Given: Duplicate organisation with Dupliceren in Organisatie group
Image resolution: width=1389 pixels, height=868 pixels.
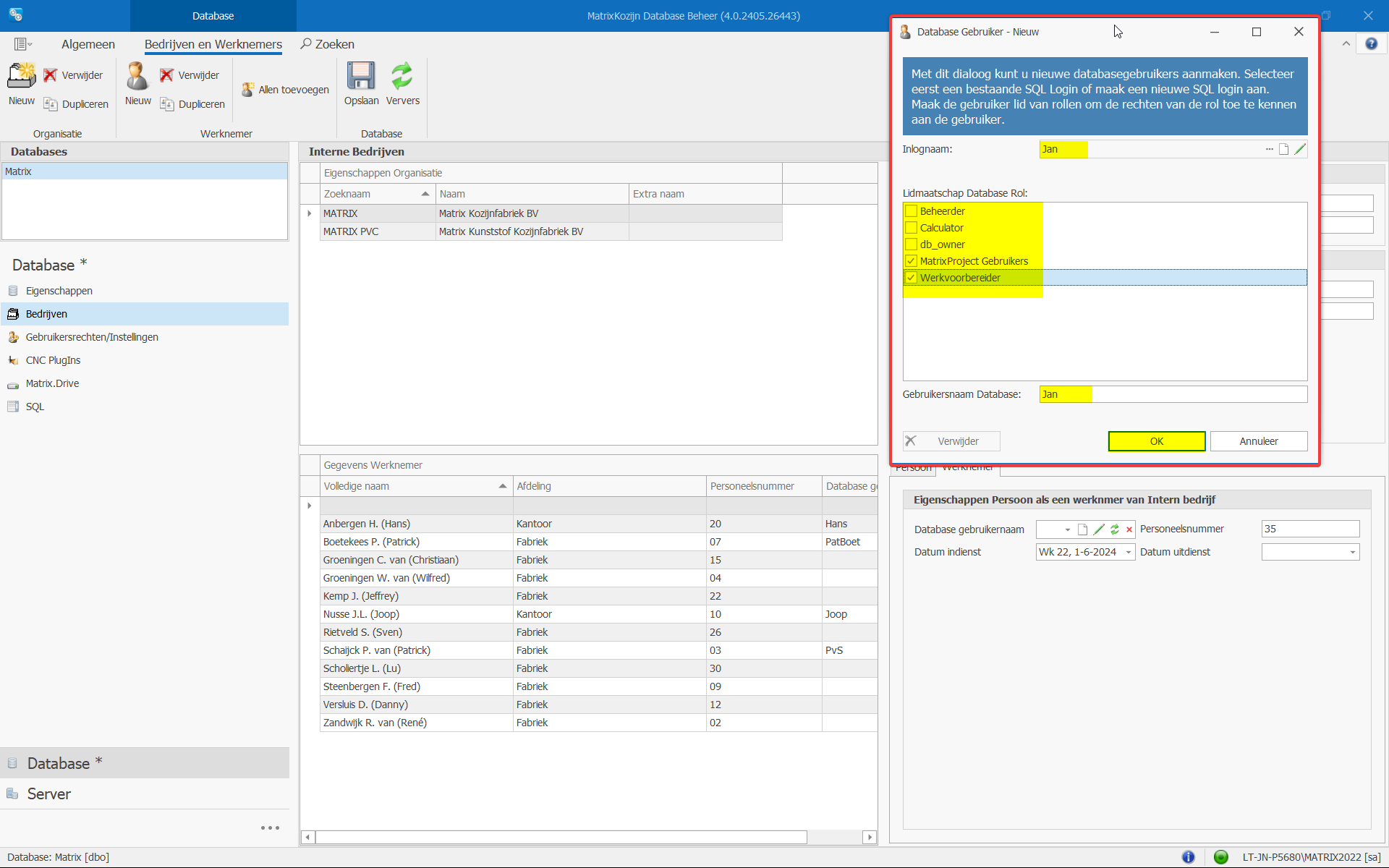Looking at the screenshot, I should click(76, 104).
